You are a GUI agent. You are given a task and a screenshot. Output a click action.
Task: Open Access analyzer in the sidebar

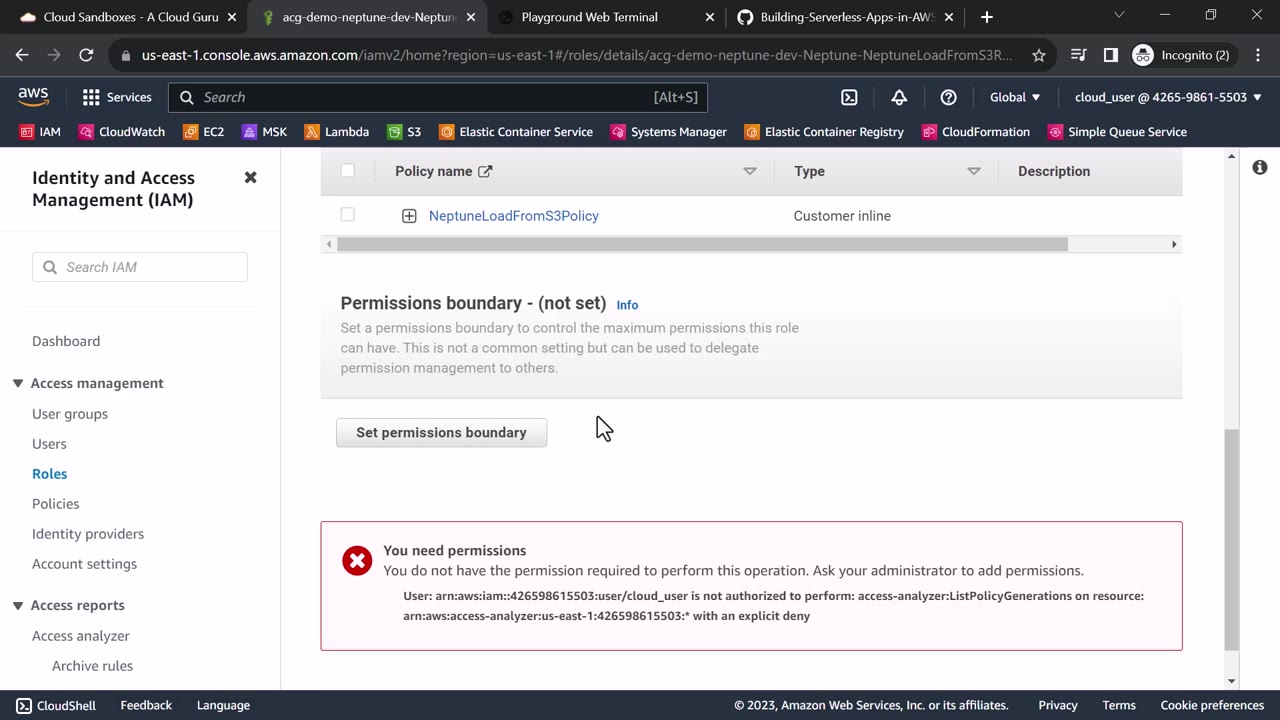(x=81, y=636)
